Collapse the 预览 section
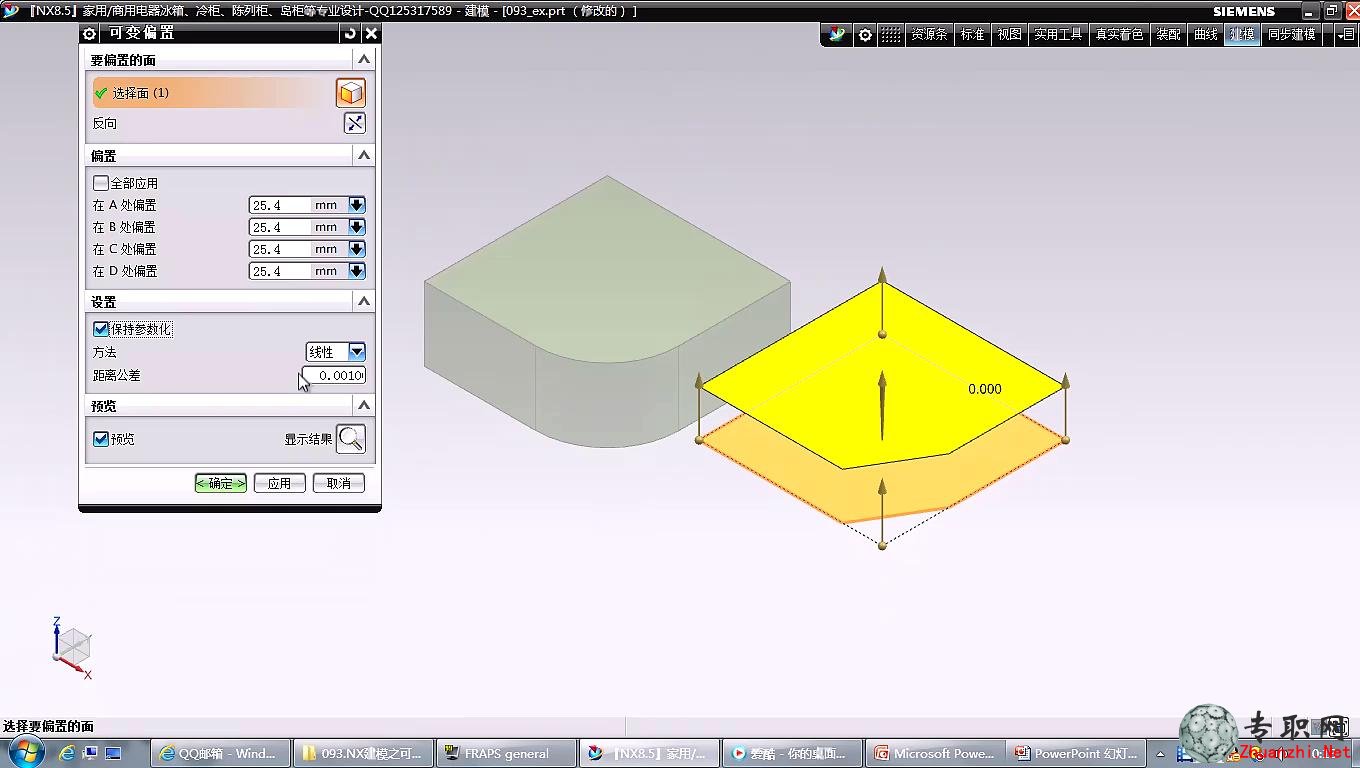The height and width of the screenshot is (768, 1360). [364, 405]
